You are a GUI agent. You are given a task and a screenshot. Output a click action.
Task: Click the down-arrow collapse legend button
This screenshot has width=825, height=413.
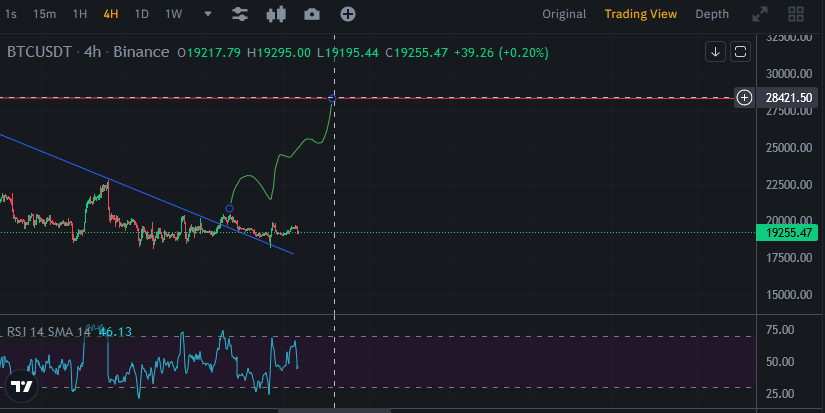716,52
